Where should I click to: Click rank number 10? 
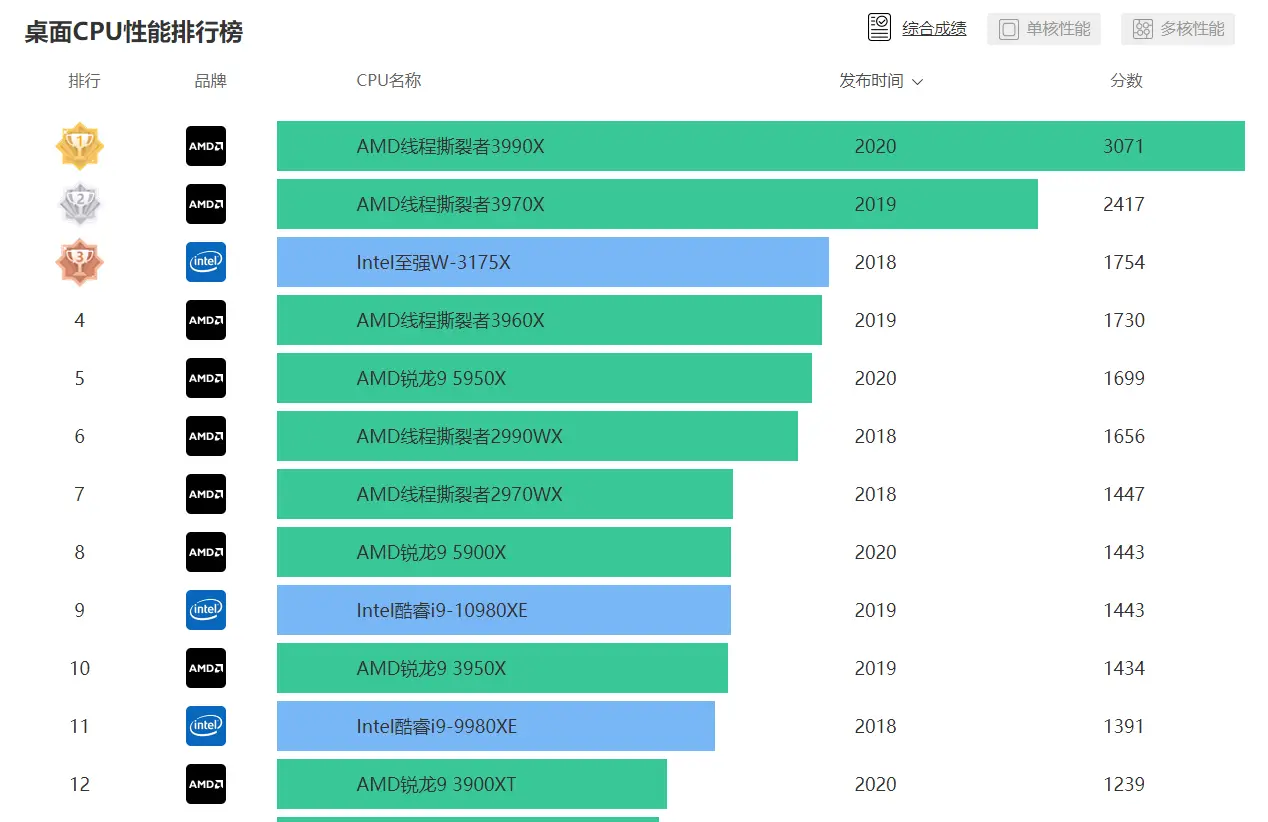80,668
